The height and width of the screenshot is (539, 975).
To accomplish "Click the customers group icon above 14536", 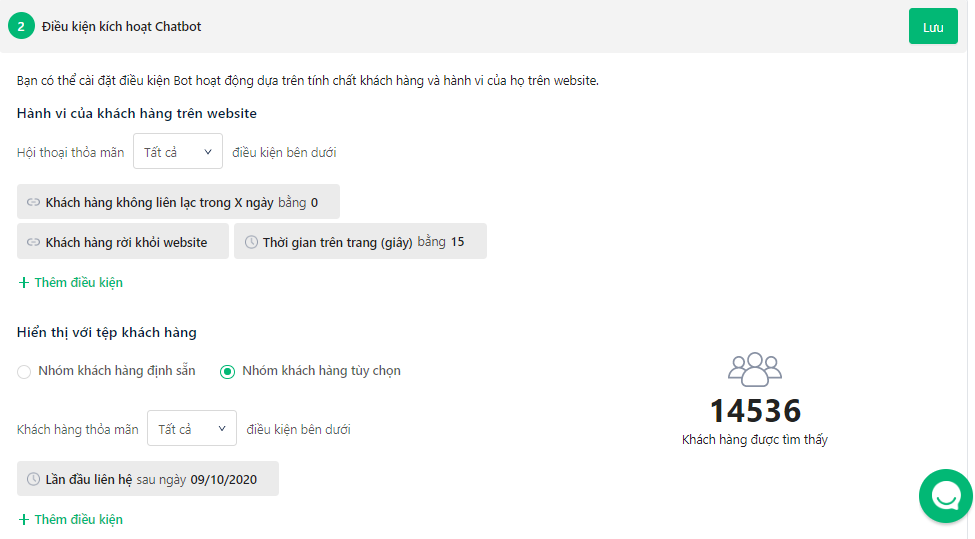I will point(754,369).
